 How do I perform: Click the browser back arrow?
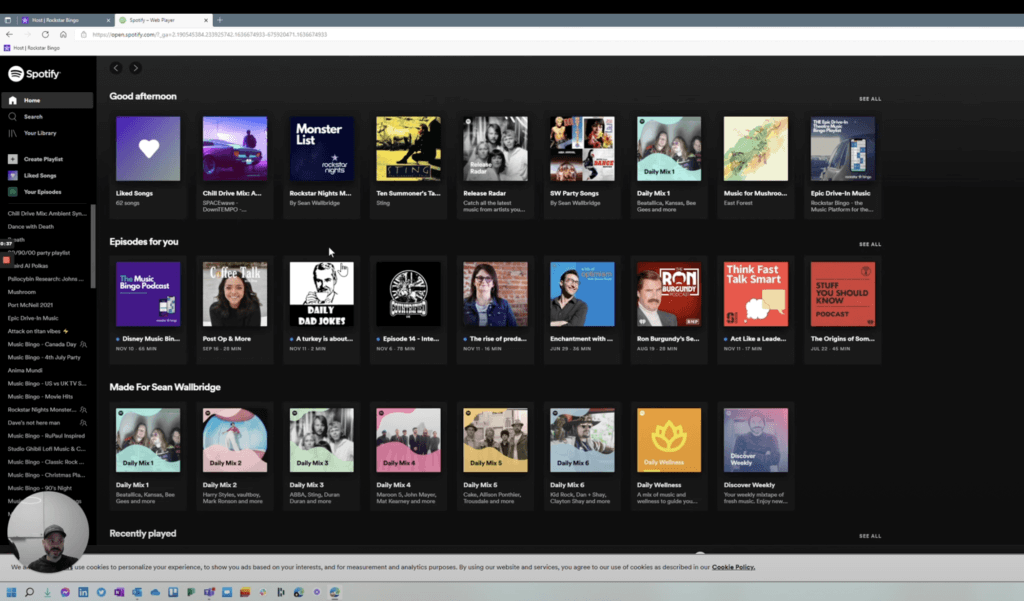point(9,35)
